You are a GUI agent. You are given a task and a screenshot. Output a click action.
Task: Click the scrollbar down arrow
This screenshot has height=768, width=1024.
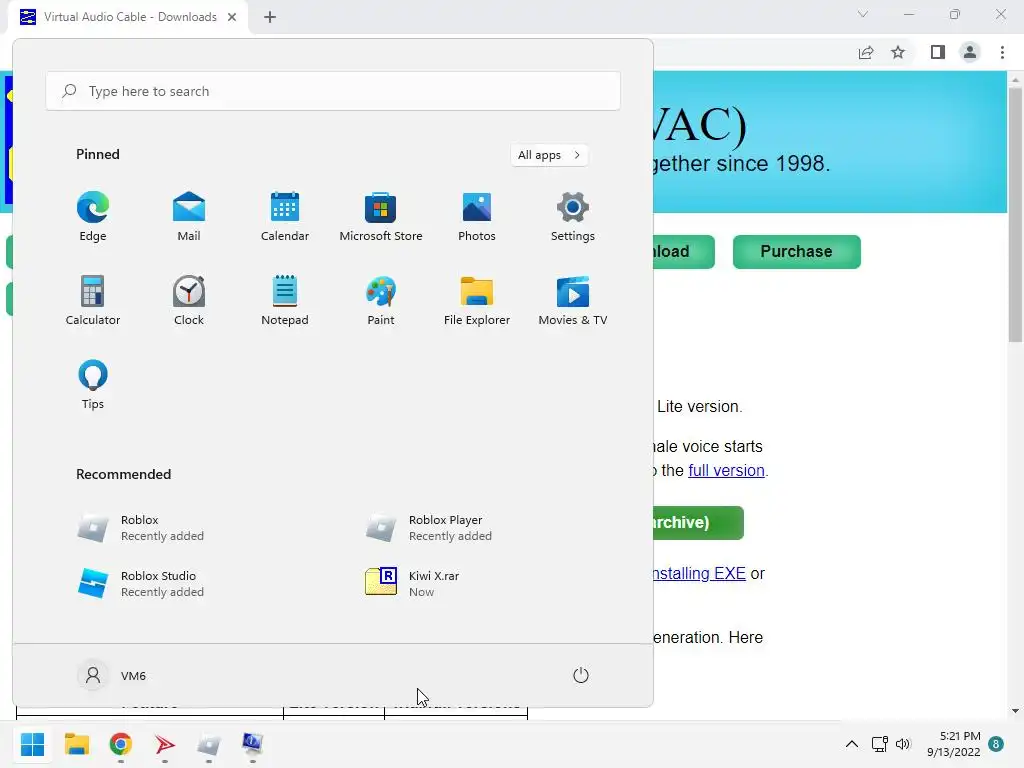pyautogui.click(x=1015, y=711)
